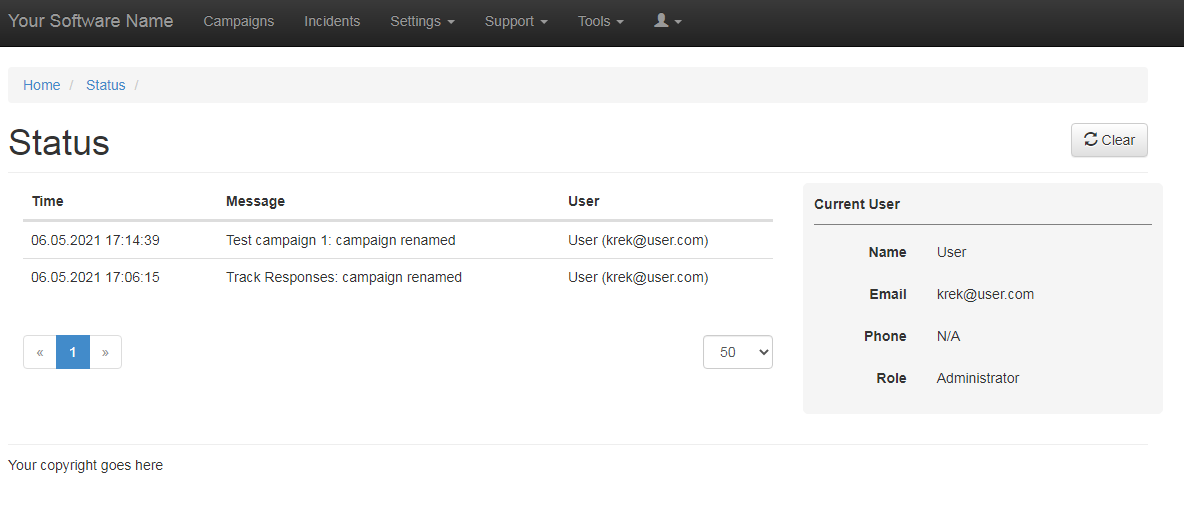
Task: Open the Incidents menu item
Action: click(x=332, y=21)
